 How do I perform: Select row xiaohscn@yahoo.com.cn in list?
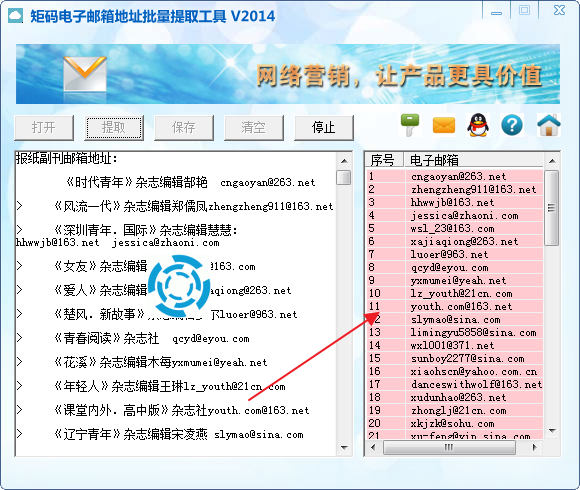455,371
